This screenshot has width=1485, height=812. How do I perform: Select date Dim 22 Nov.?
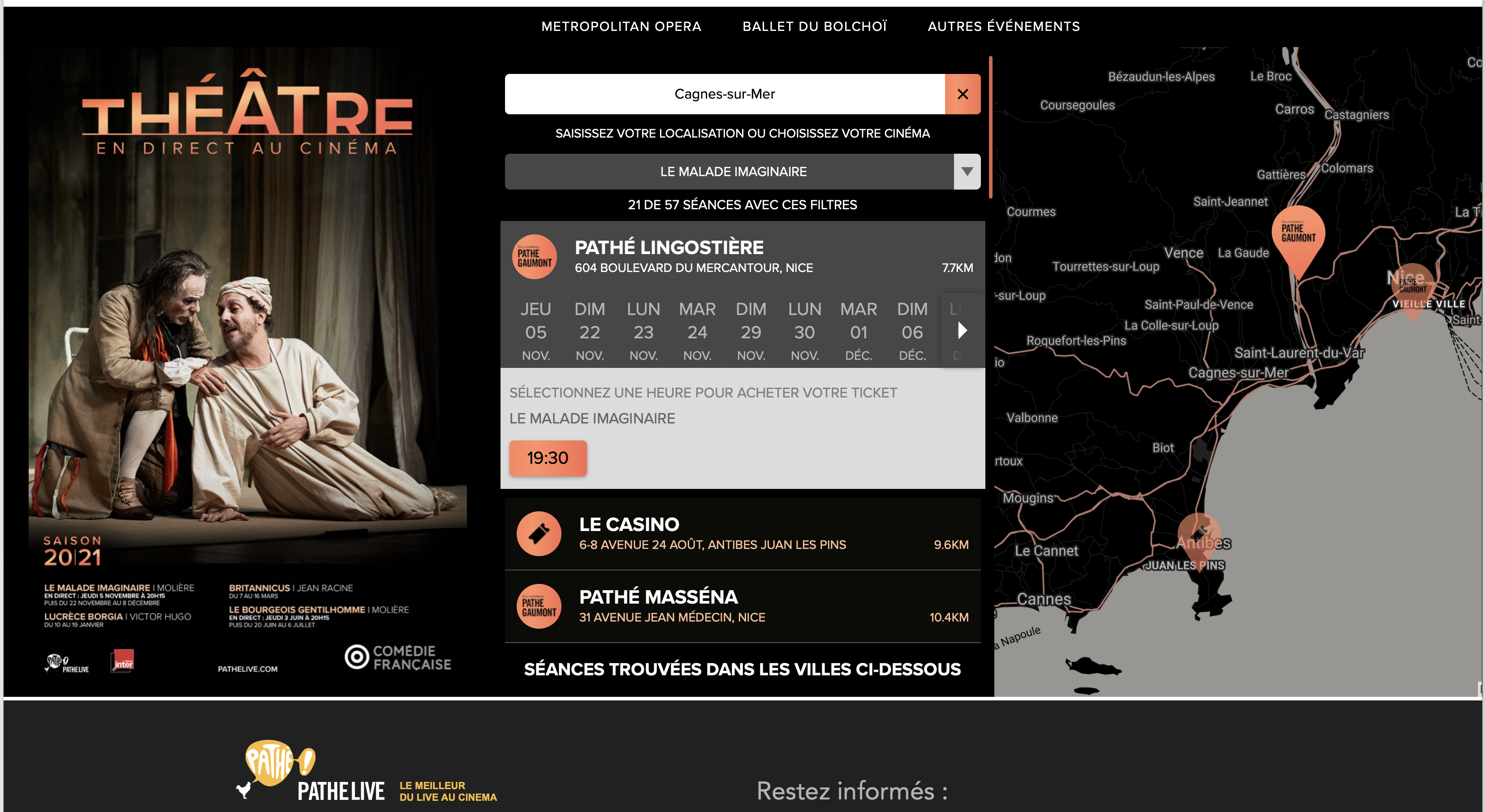[589, 332]
